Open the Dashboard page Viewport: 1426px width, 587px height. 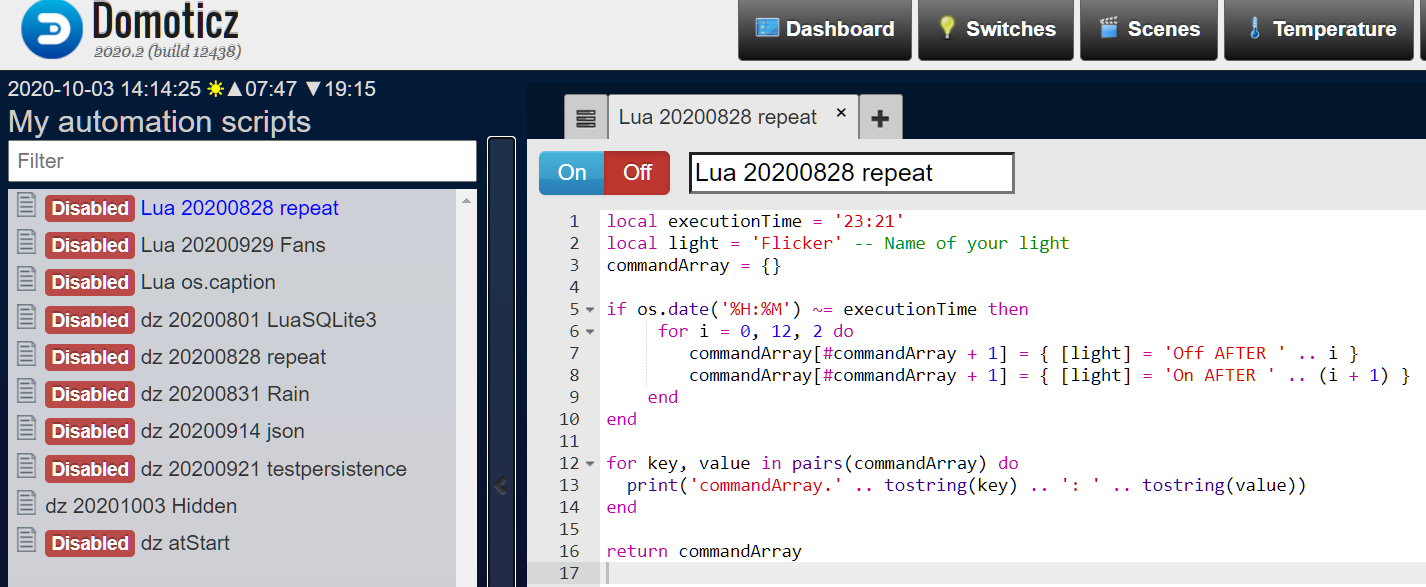point(825,29)
